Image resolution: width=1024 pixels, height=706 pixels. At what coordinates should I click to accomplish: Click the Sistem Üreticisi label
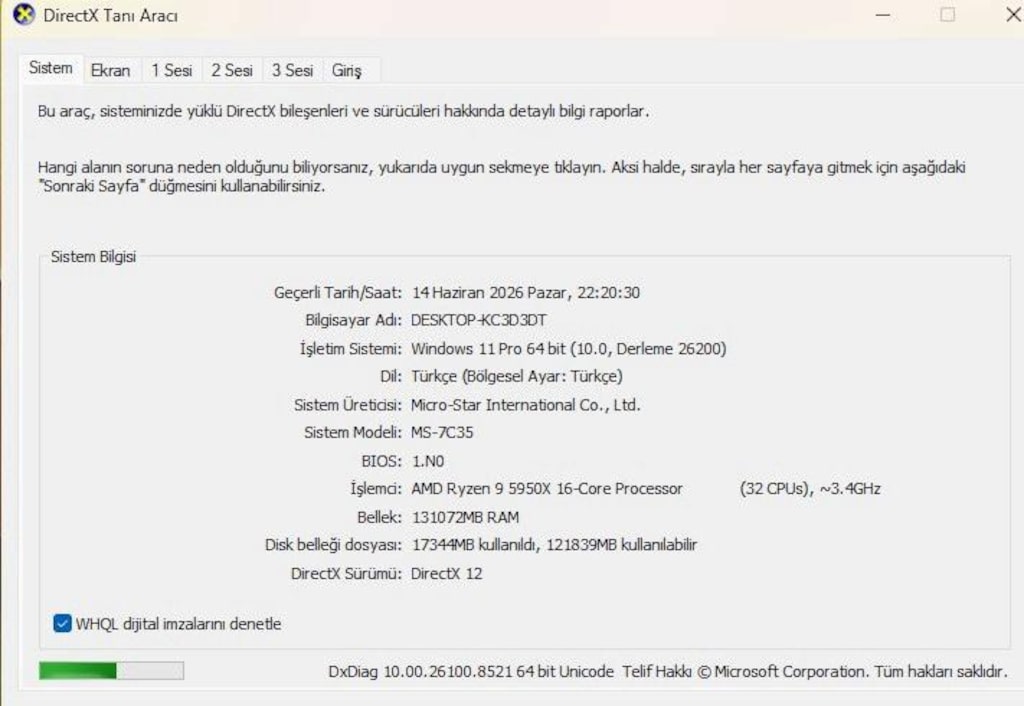point(347,405)
